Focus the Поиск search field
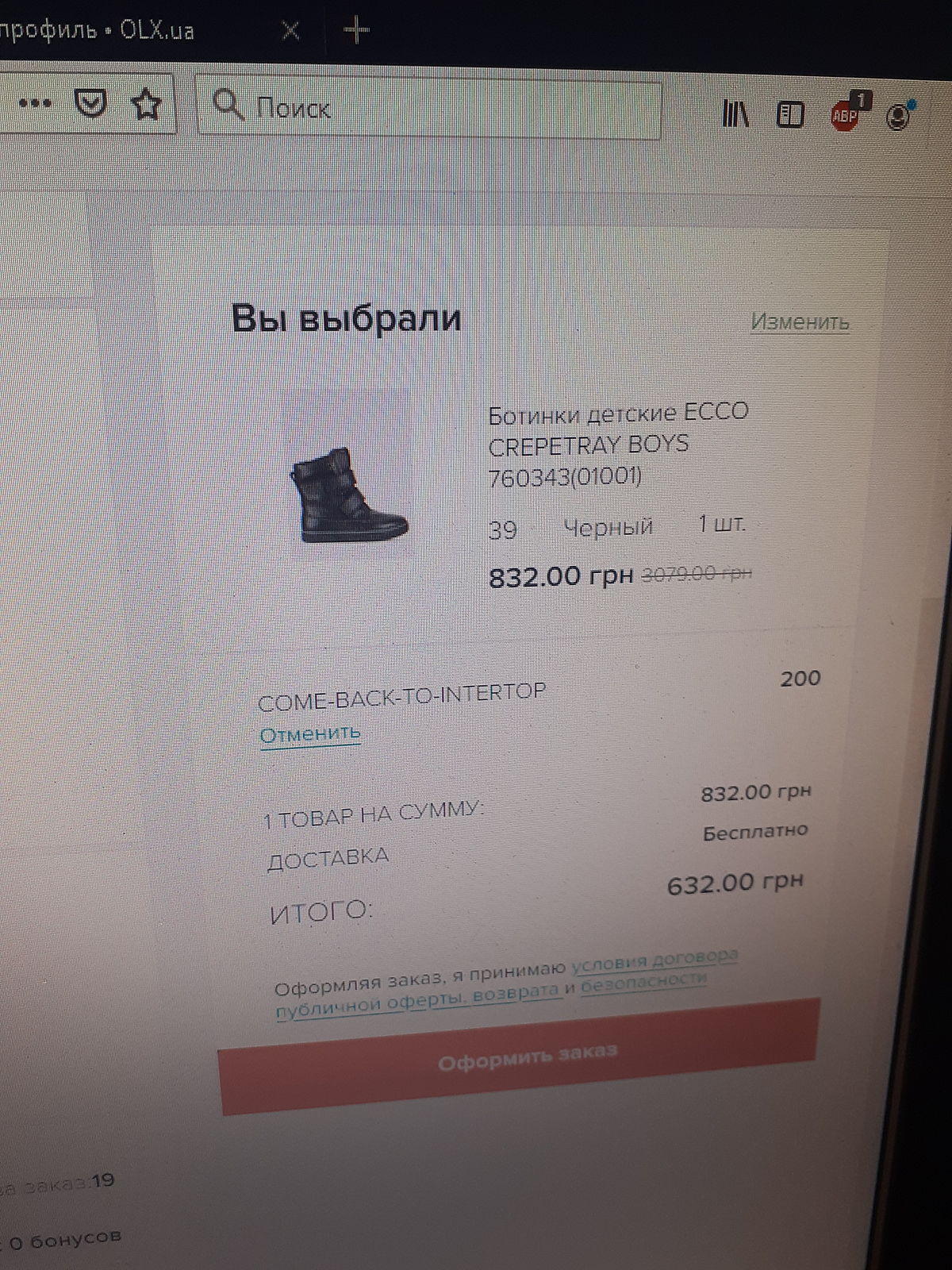Viewport: 952px width, 1270px height. coord(428,107)
